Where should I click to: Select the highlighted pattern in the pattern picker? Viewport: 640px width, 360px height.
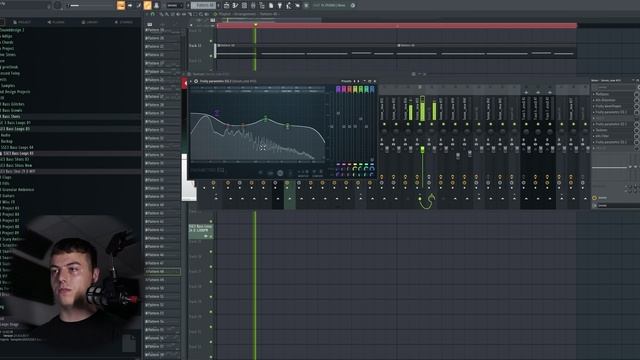(162, 271)
